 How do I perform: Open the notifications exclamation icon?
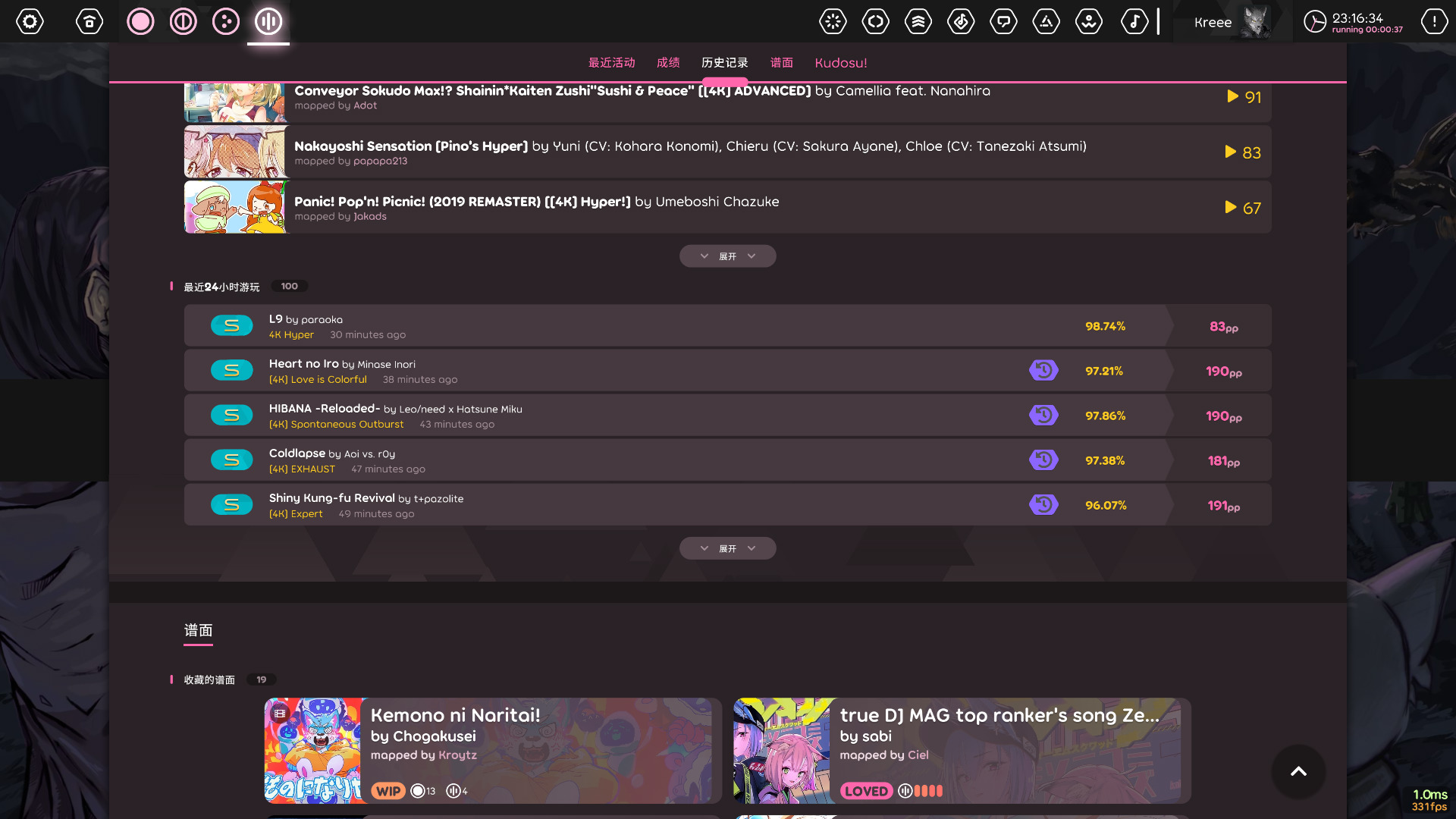point(1433,21)
